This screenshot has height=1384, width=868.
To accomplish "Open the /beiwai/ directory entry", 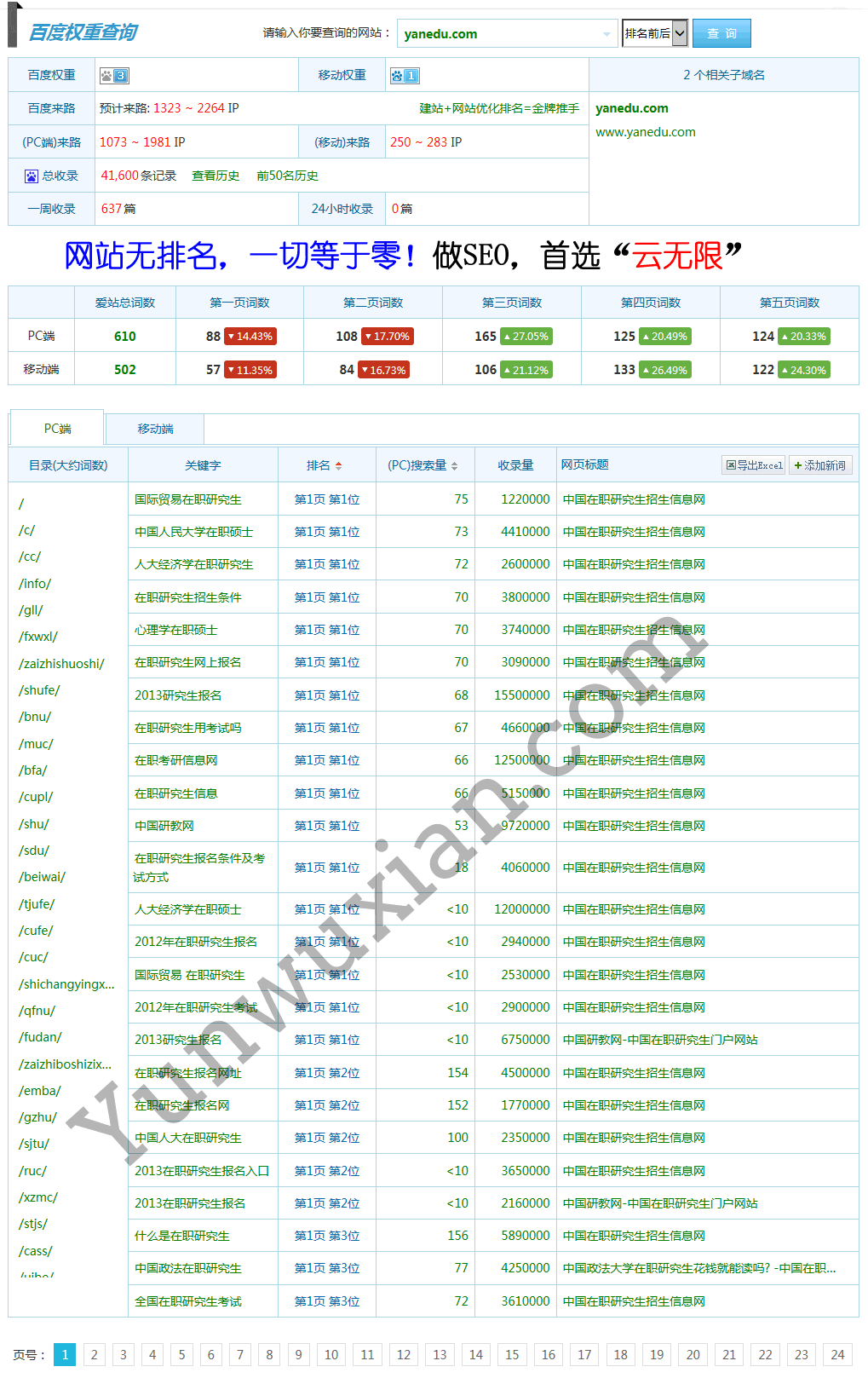I will (42, 877).
